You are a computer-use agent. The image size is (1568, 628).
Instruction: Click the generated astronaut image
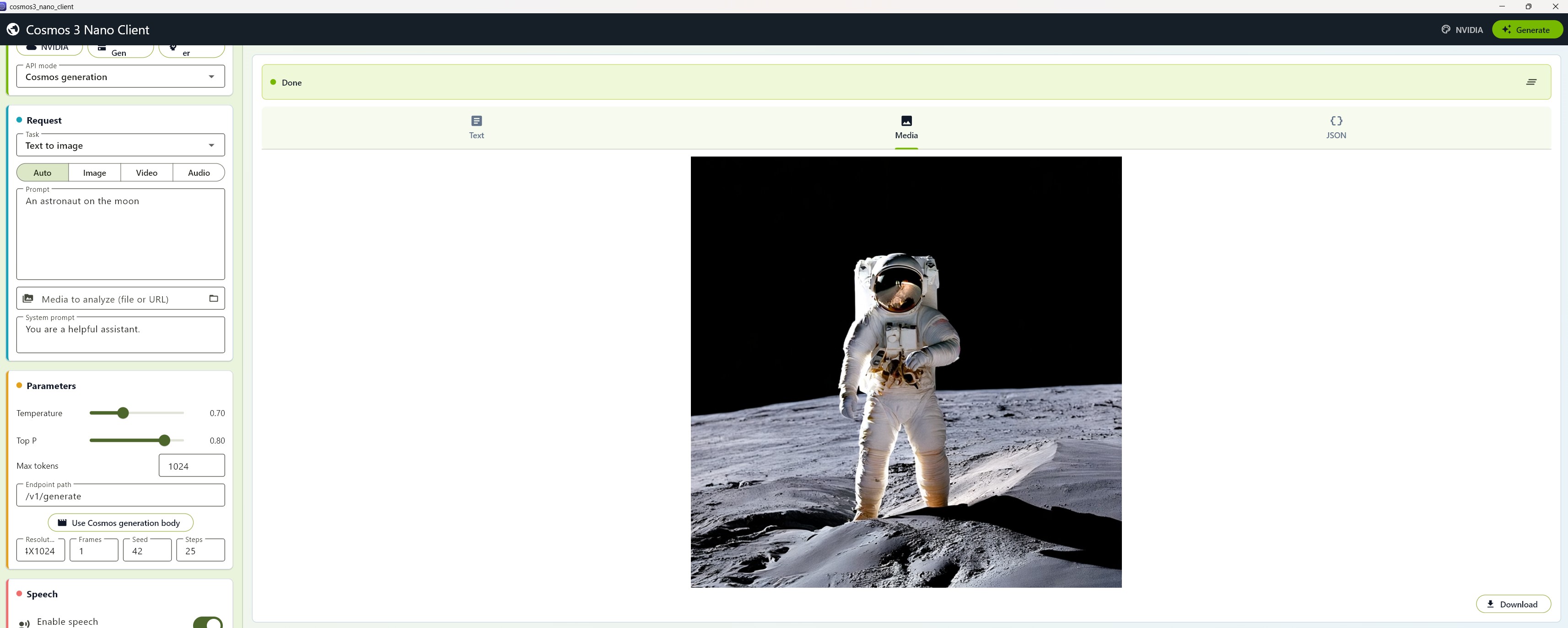point(906,372)
